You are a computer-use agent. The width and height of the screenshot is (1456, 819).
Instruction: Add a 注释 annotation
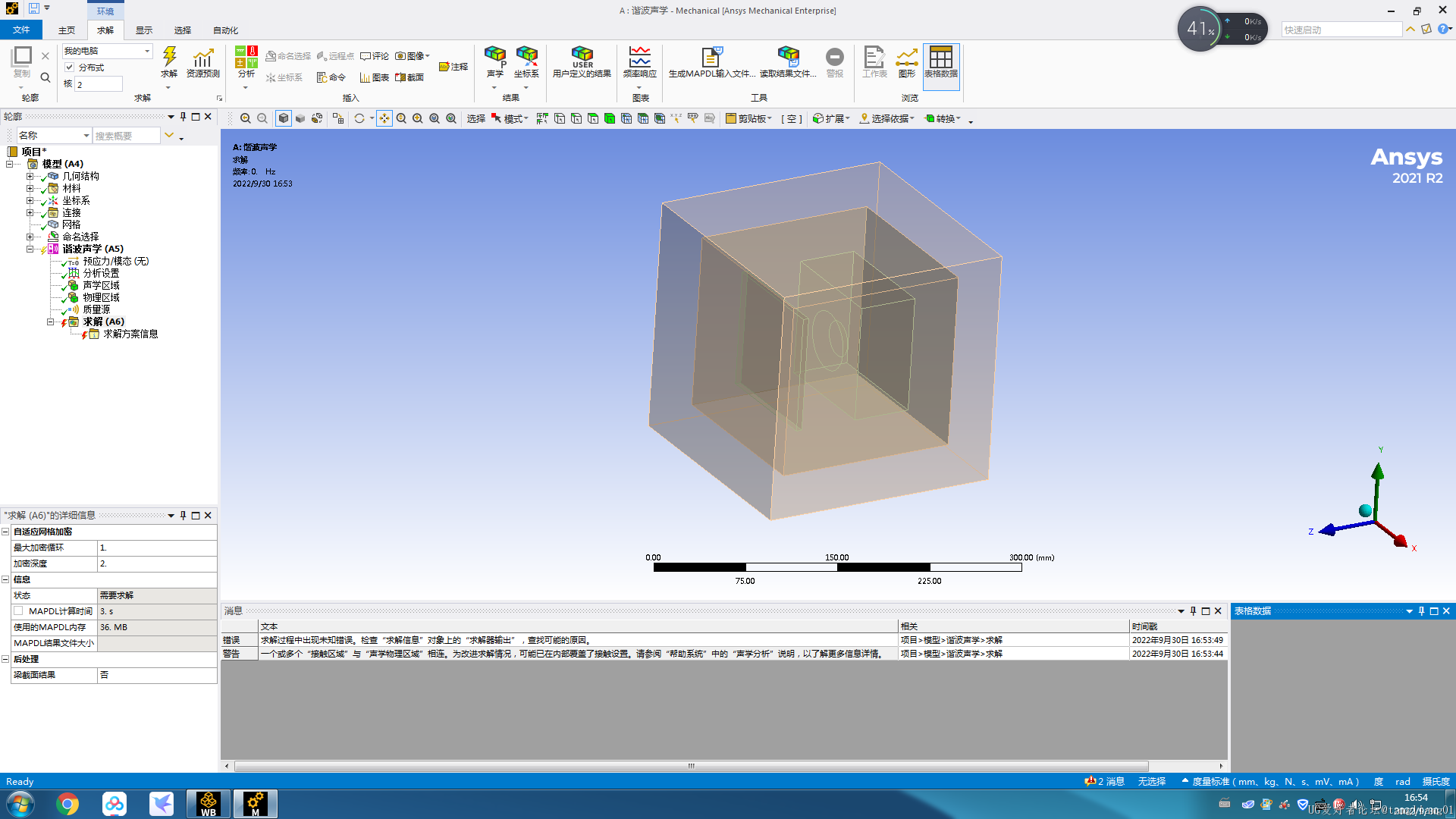(453, 67)
